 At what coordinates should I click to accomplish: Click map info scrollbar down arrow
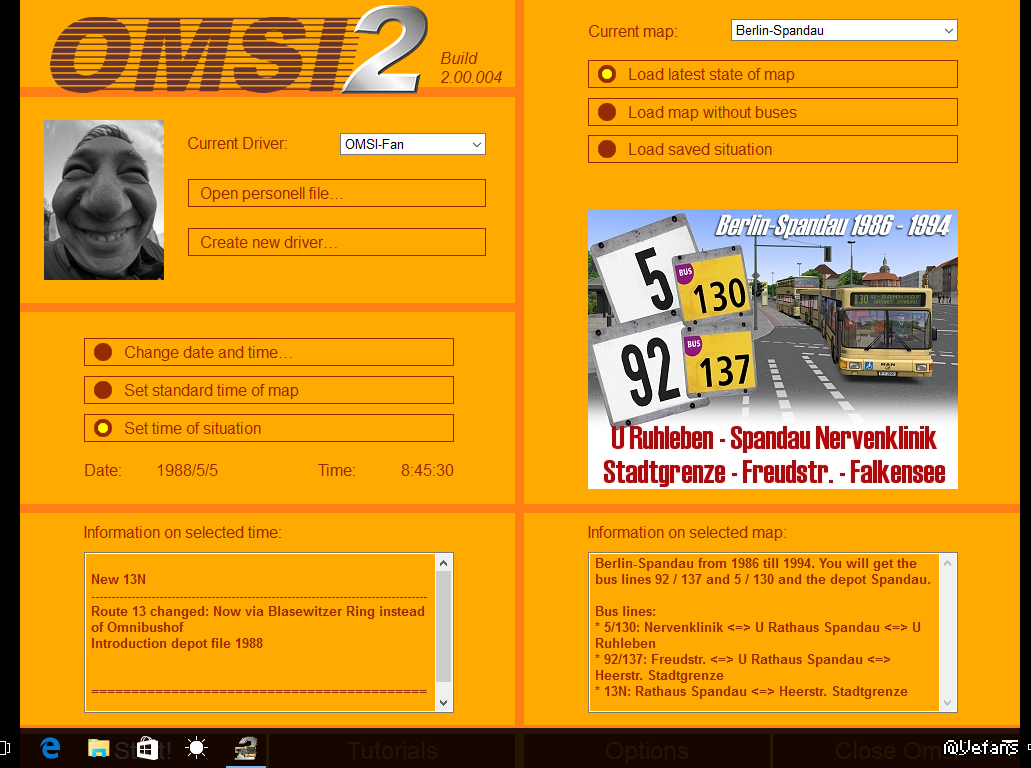click(x=947, y=702)
